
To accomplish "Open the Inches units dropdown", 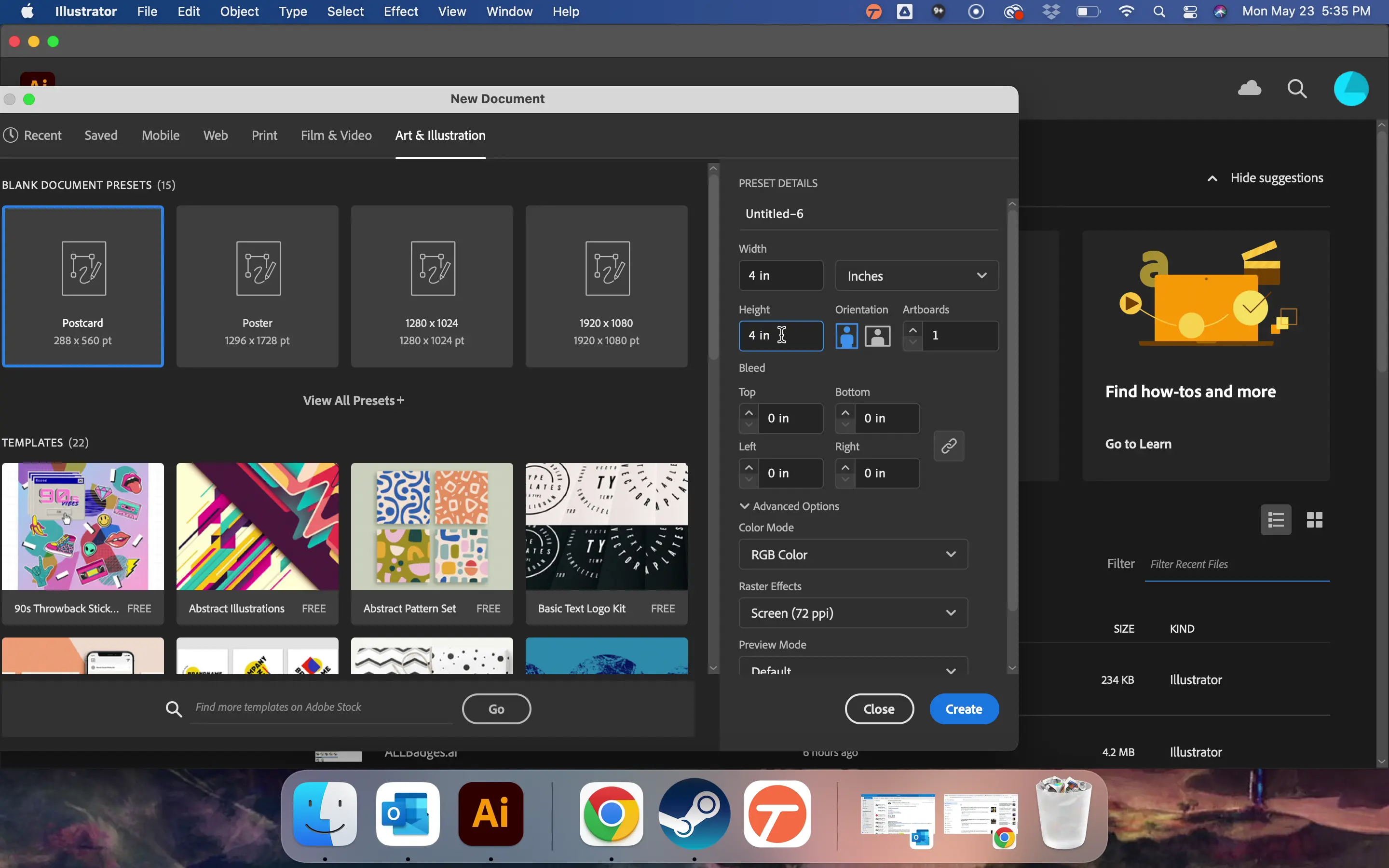I will [917, 276].
